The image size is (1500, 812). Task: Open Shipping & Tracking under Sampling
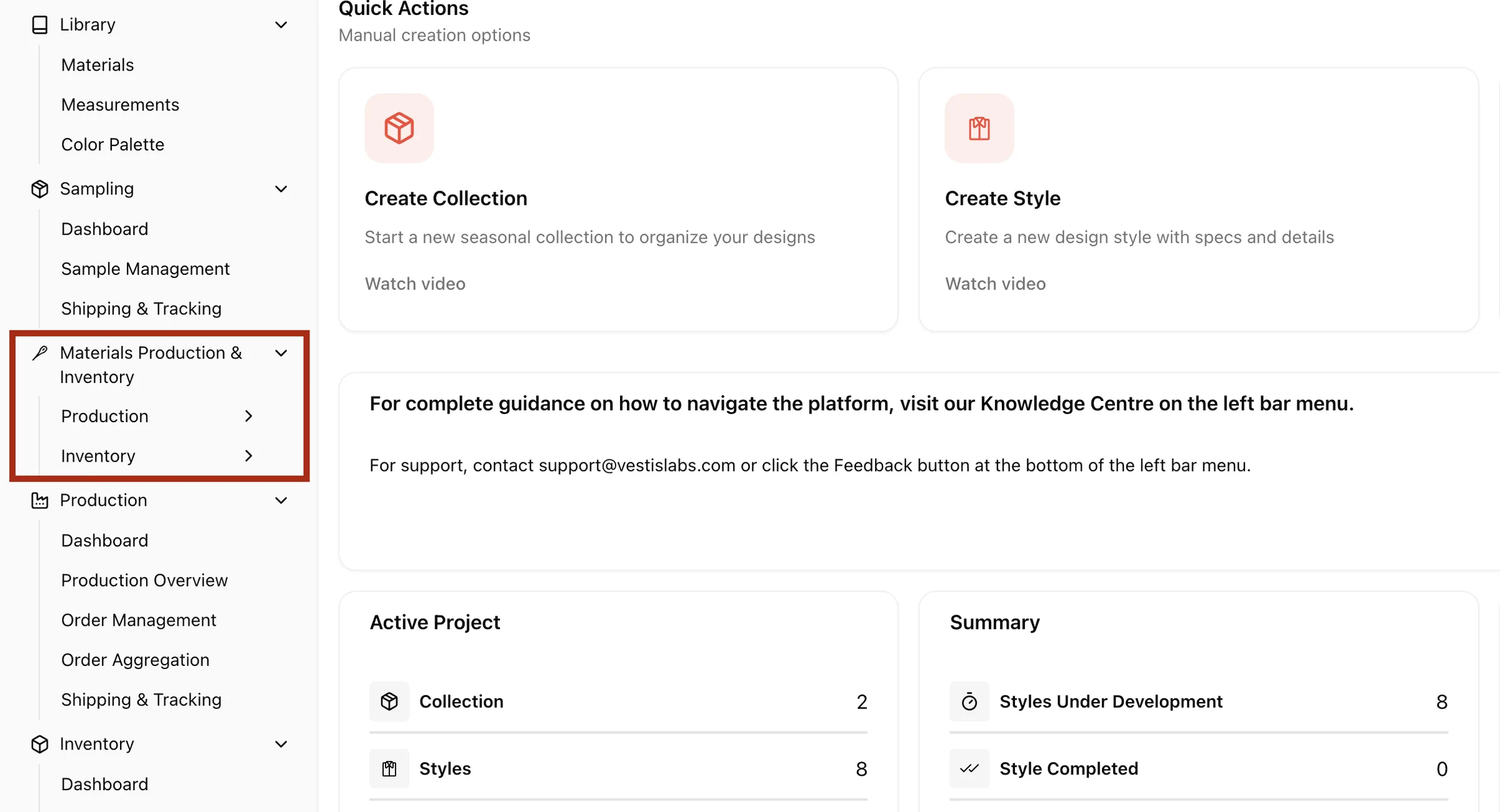point(141,309)
